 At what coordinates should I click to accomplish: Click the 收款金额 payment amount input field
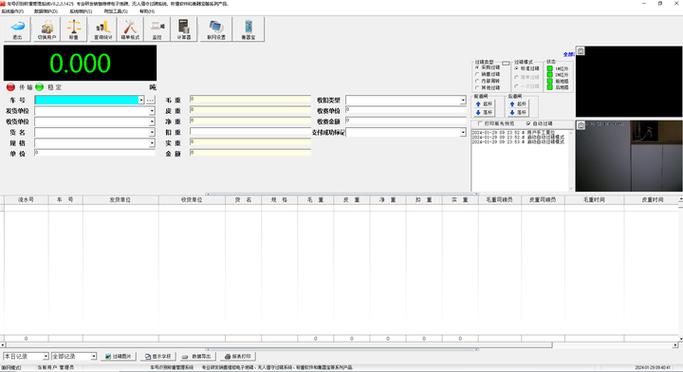[406, 121]
